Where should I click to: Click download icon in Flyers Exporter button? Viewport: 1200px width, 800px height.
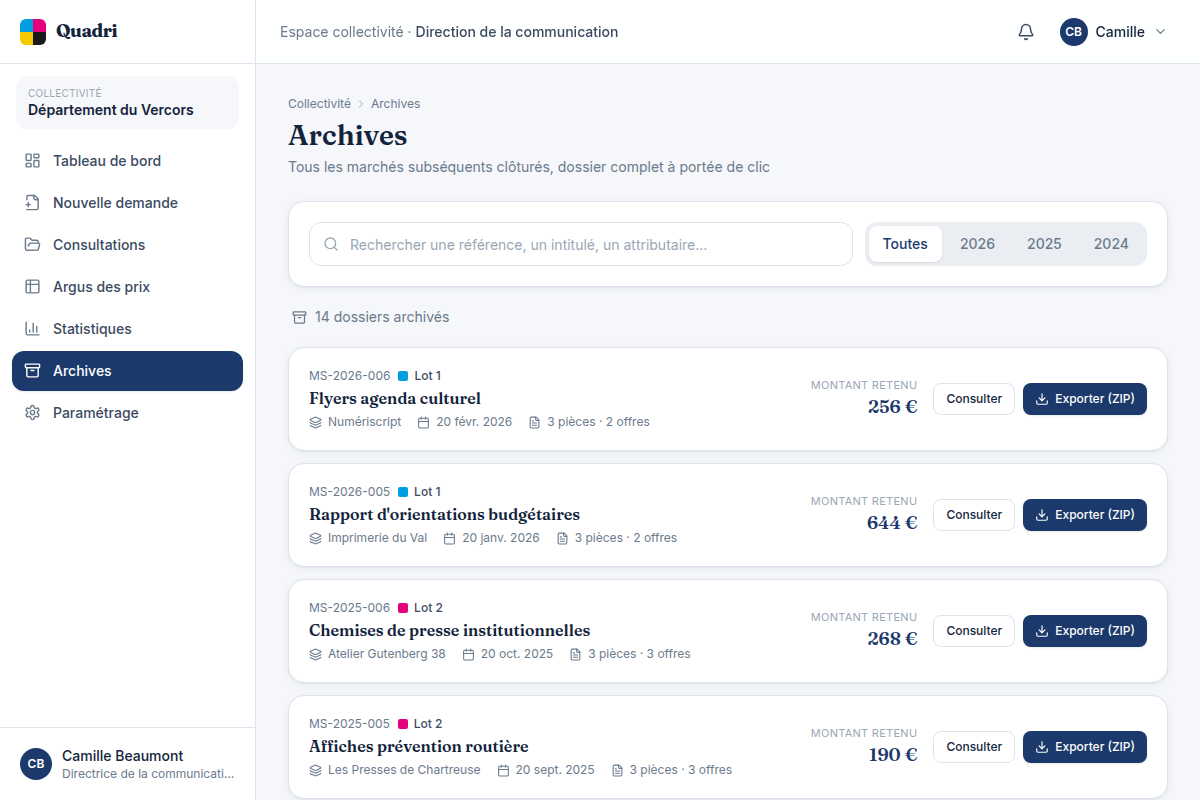coord(1042,399)
